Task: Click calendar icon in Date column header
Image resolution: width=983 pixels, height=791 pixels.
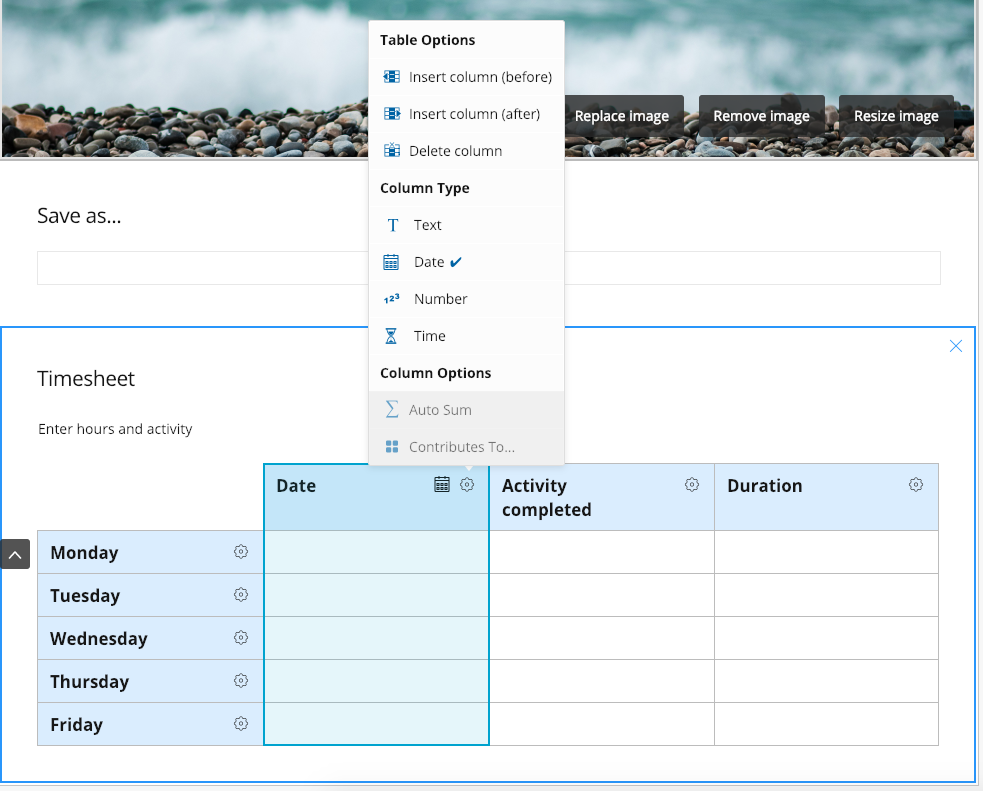Action: (442, 485)
